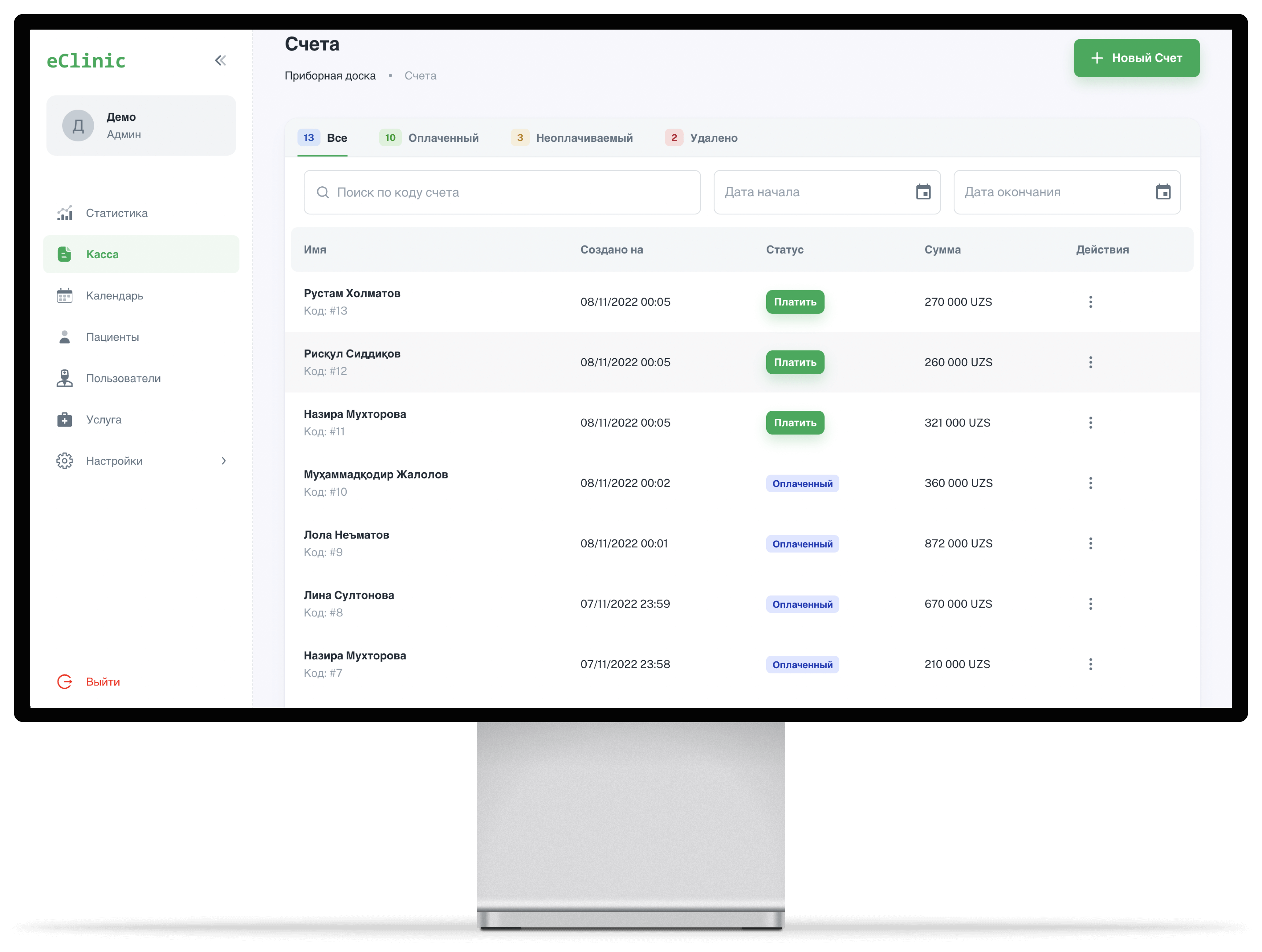Open the actions menu for Лина Султонова
This screenshot has height=952, width=1262.
(1090, 604)
